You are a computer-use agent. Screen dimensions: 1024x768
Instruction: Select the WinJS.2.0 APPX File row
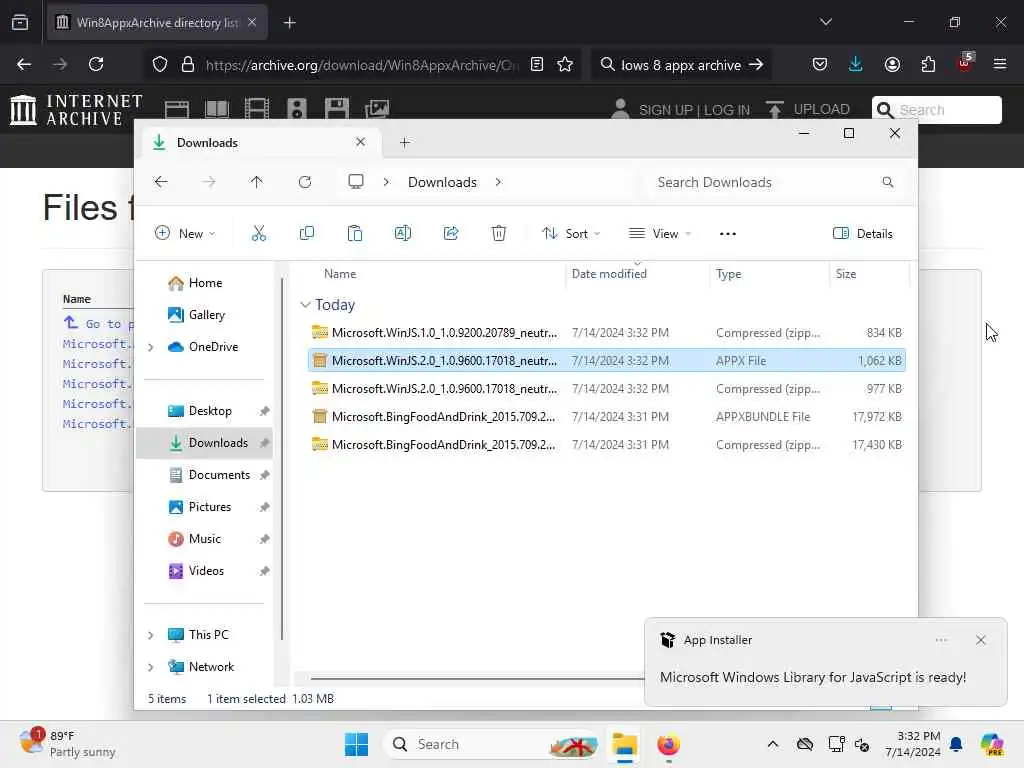pyautogui.click(x=607, y=360)
